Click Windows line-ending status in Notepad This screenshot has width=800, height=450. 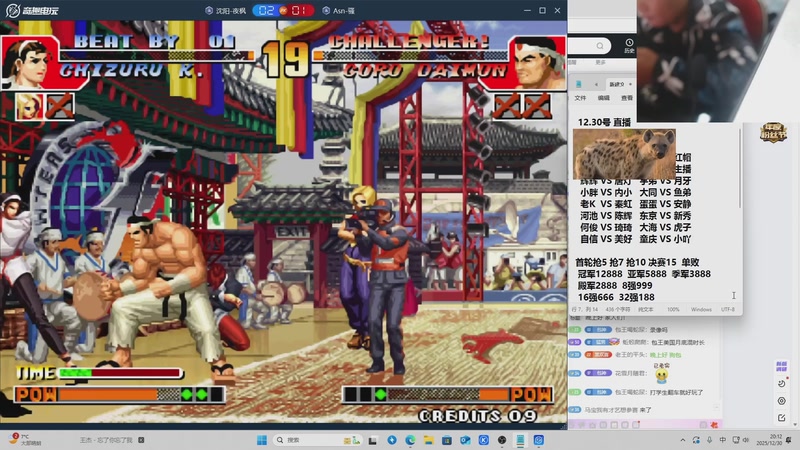pyautogui.click(x=701, y=309)
